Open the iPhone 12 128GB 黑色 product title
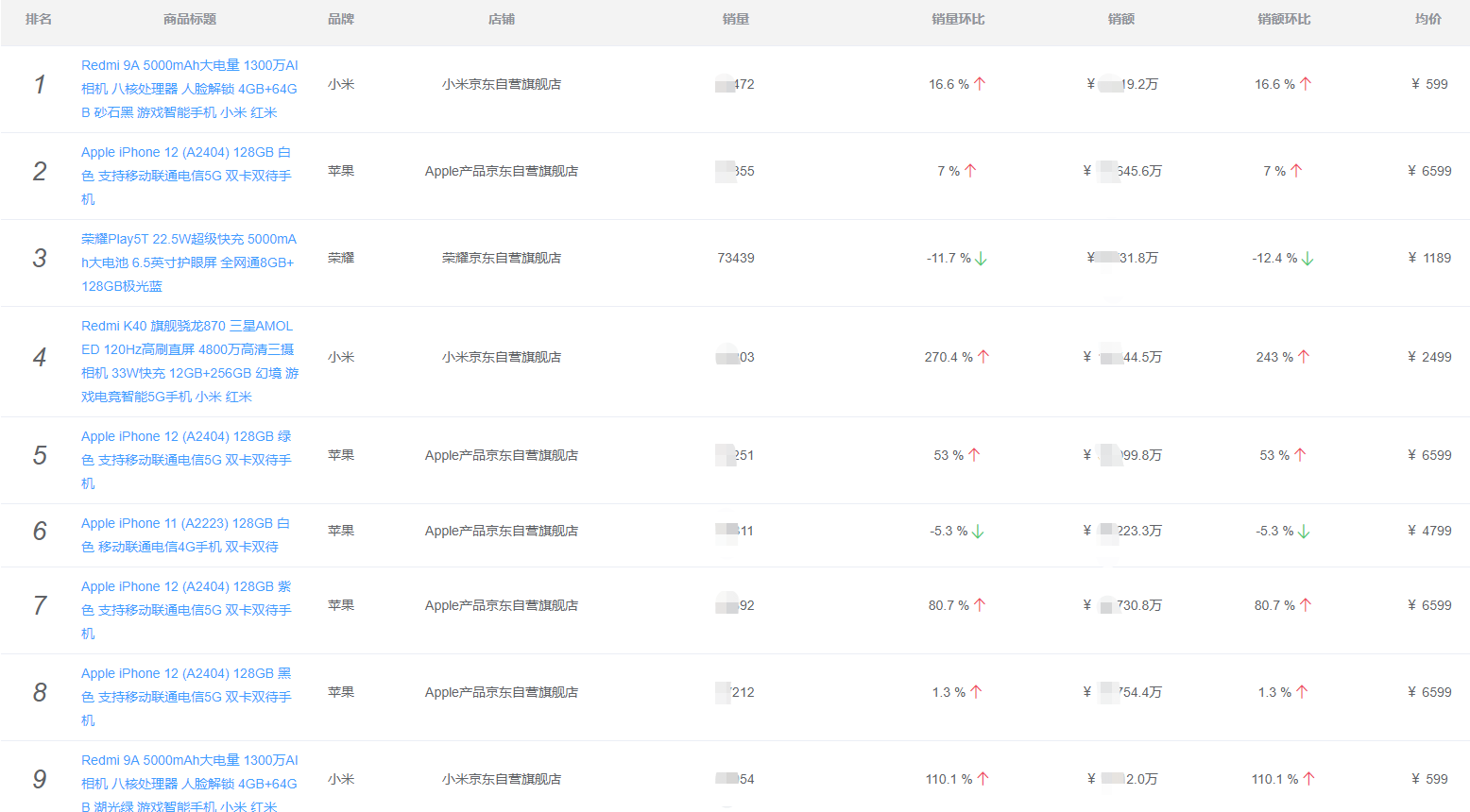This screenshot has height=812, width=1470. [186, 697]
